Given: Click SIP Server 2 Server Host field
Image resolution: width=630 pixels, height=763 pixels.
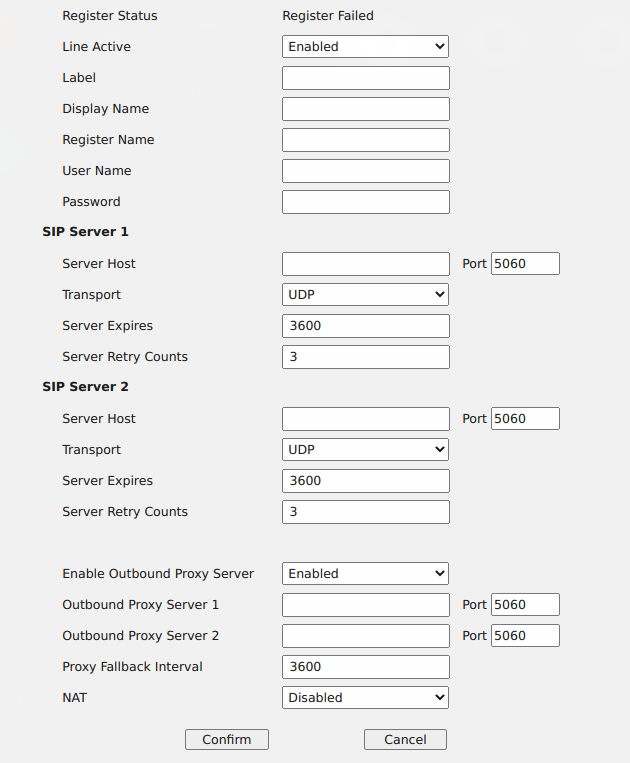Looking at the screenshot, I should click(x=365, y=419).
